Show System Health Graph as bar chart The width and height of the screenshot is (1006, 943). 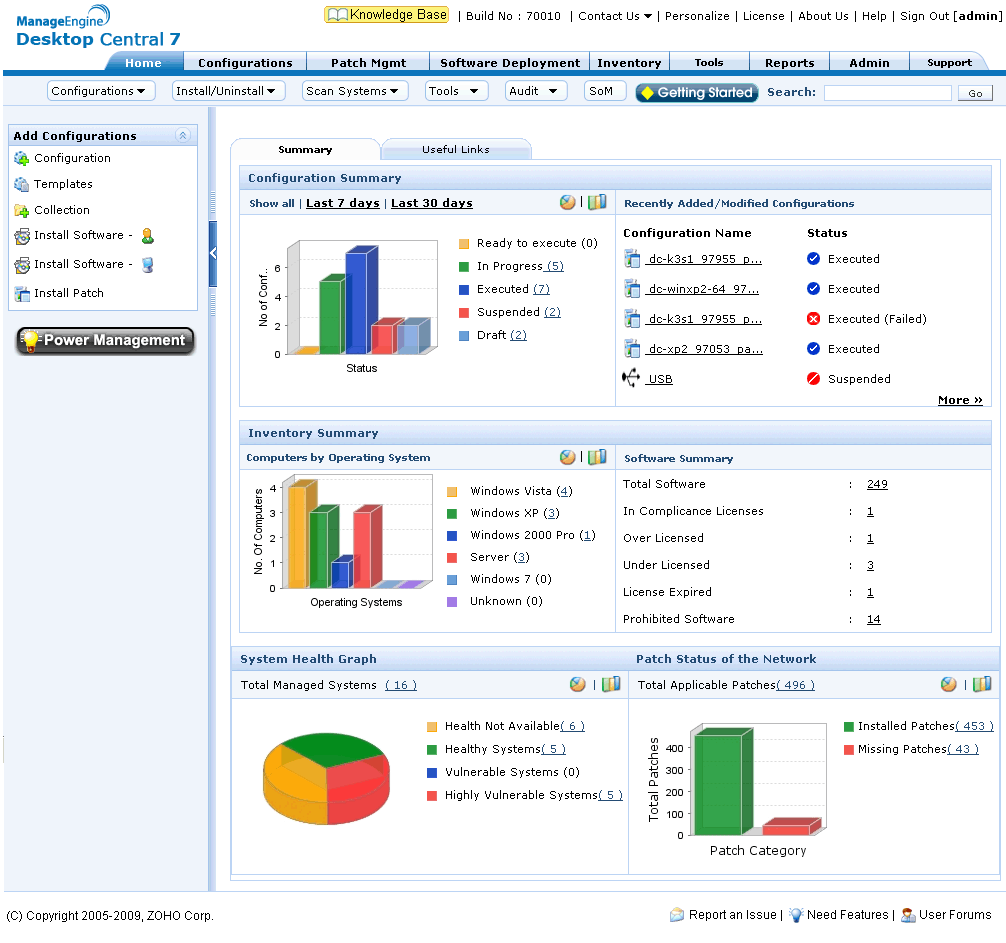611,684
